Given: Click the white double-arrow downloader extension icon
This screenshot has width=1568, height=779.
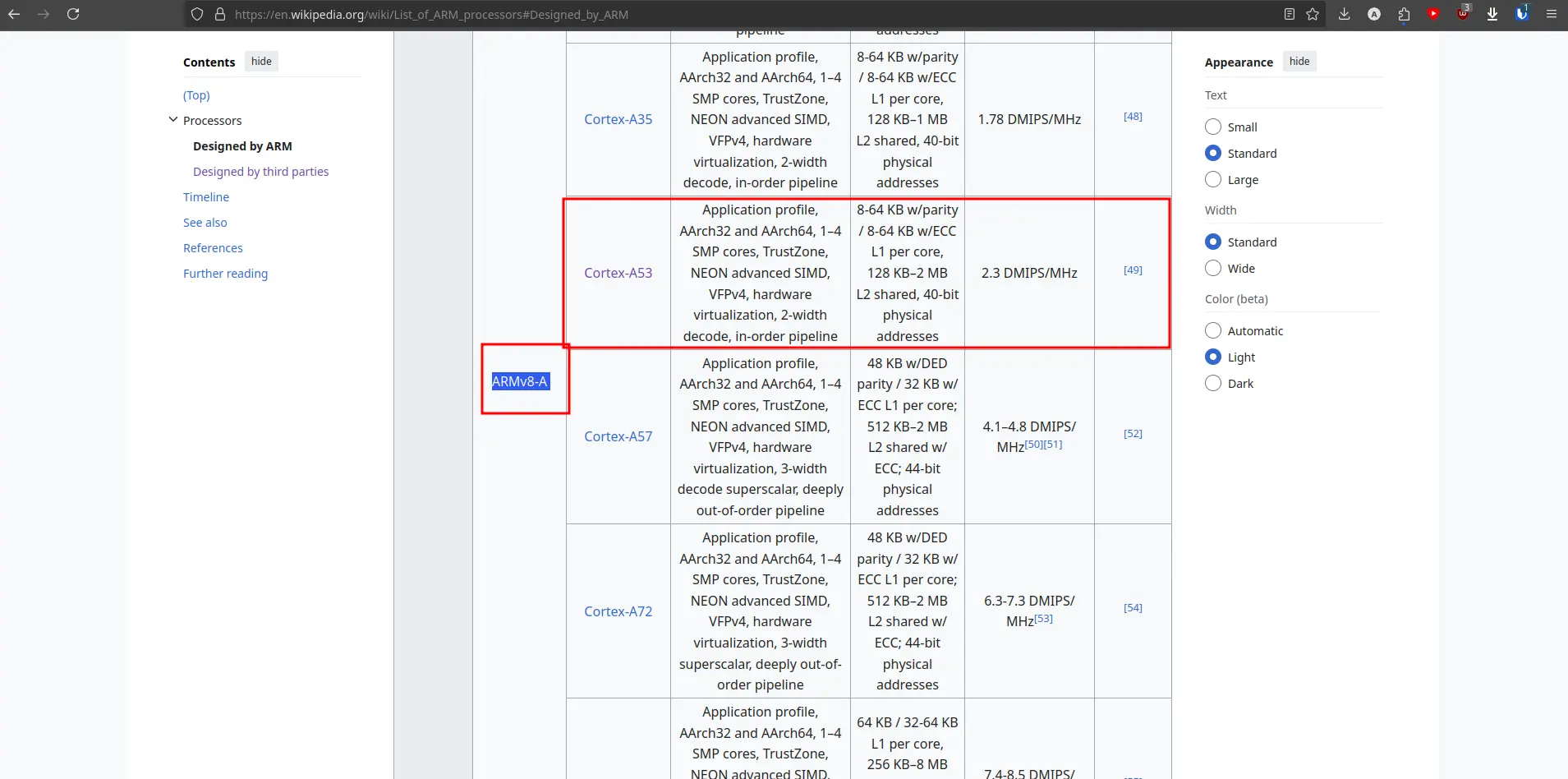Looking at the screenshot, I should (1492, 14).
